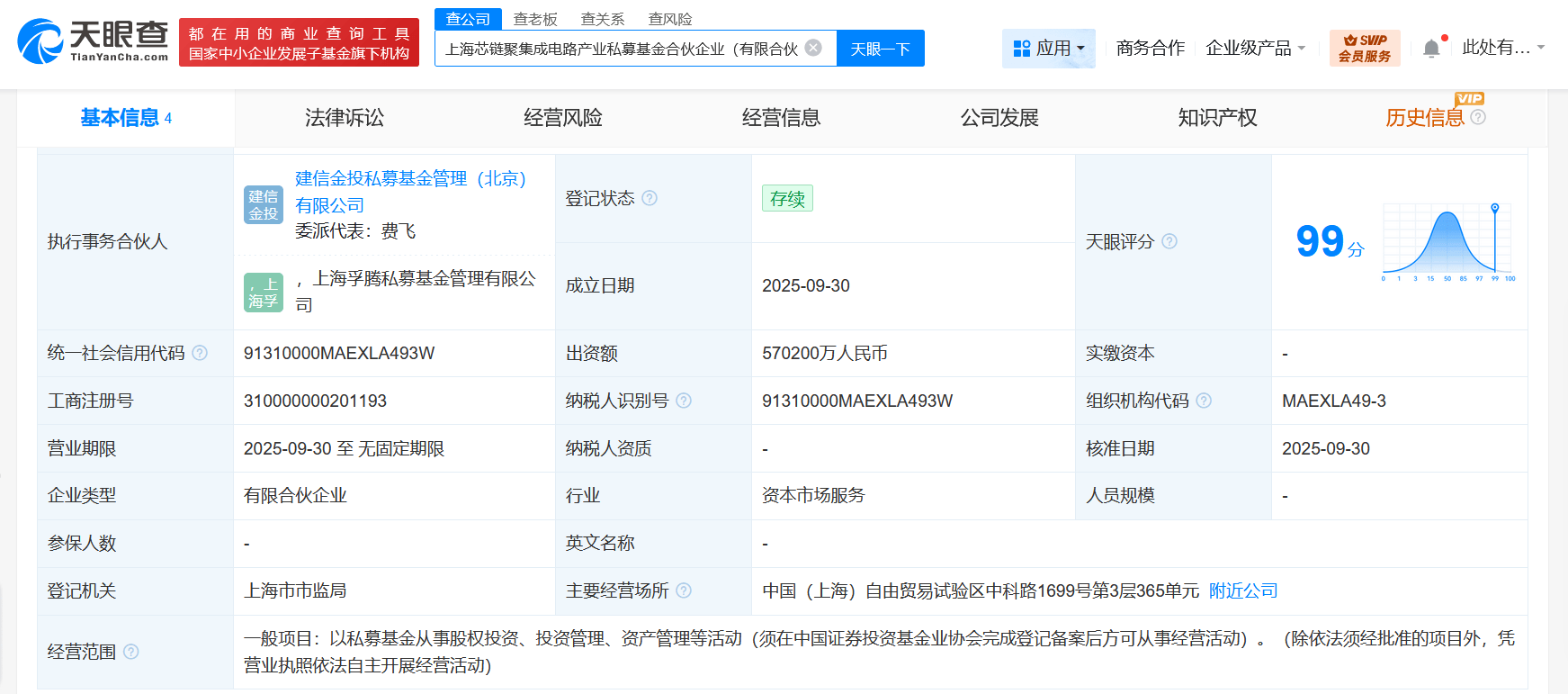Click help icon next to 统一社会信用代码
Image resolution: width=1568 pixels, height=694 pixels.
click(200, 353)
